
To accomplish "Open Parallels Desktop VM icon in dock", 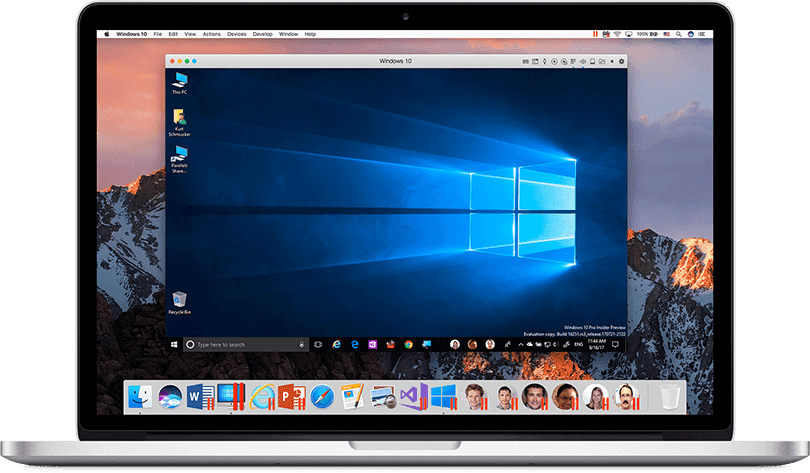I will [x=230, y=397].
